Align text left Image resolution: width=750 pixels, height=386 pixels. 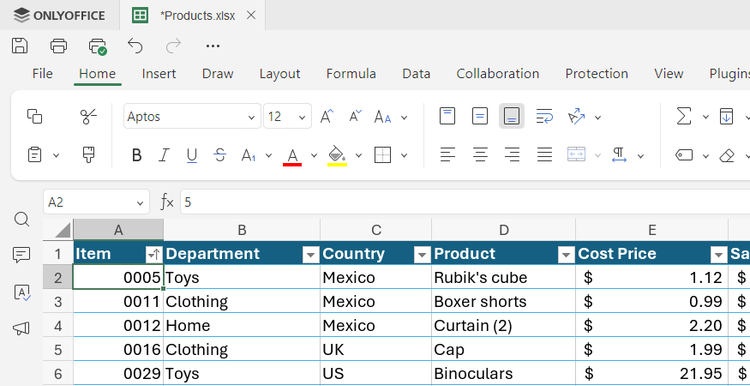coord(448,154)
